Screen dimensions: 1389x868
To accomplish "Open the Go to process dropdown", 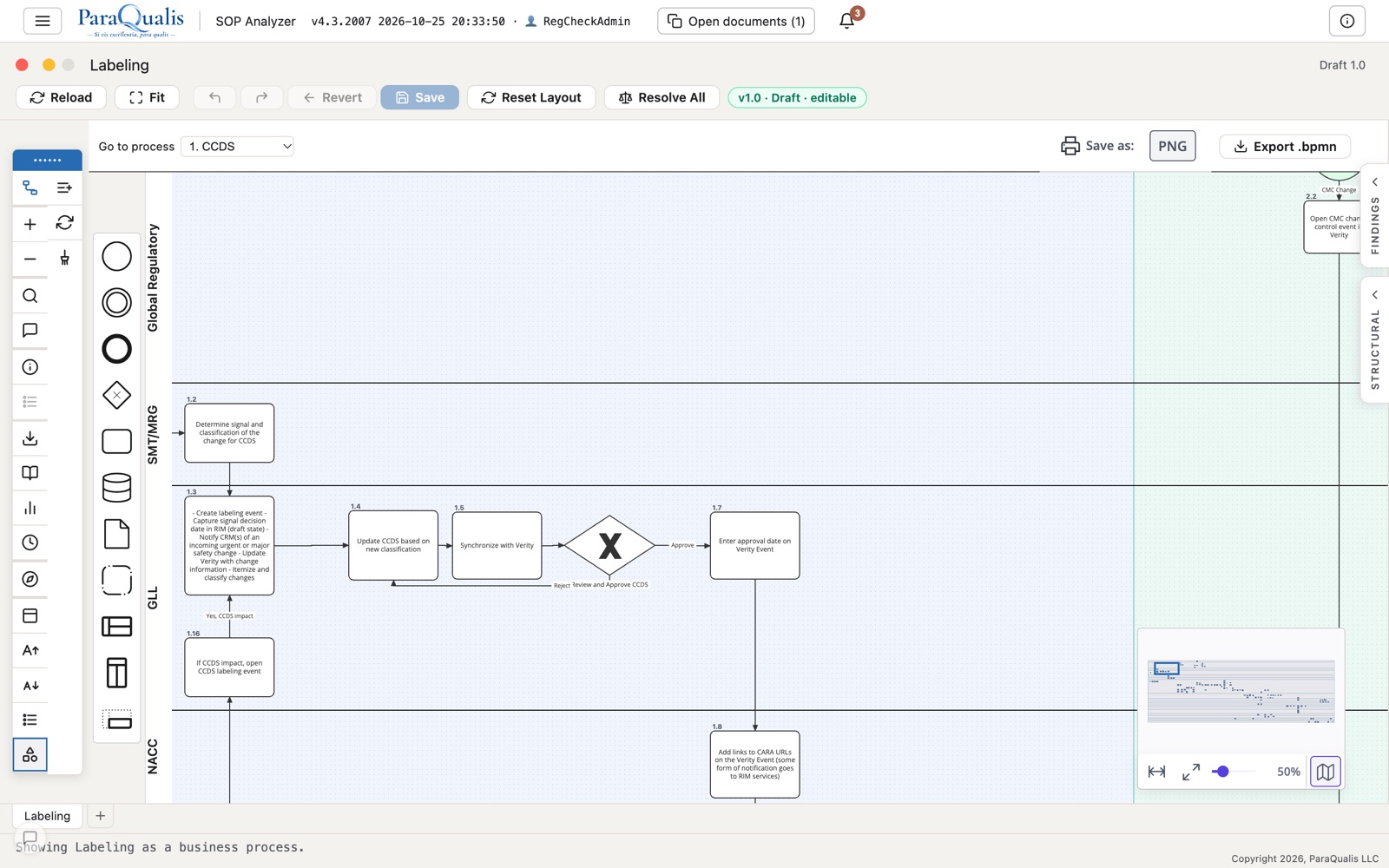I will tap(237, 146).
